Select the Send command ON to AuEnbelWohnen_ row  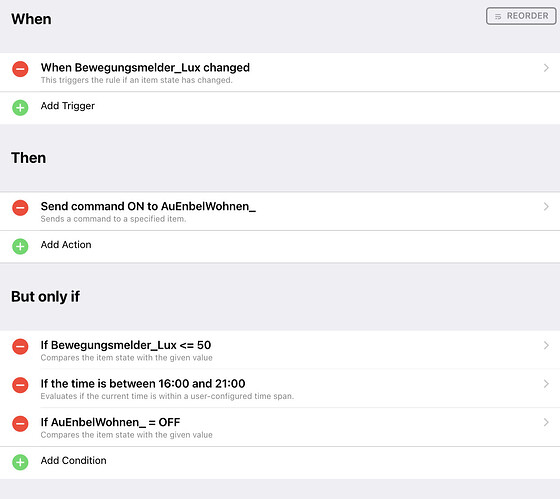(280, 211)
